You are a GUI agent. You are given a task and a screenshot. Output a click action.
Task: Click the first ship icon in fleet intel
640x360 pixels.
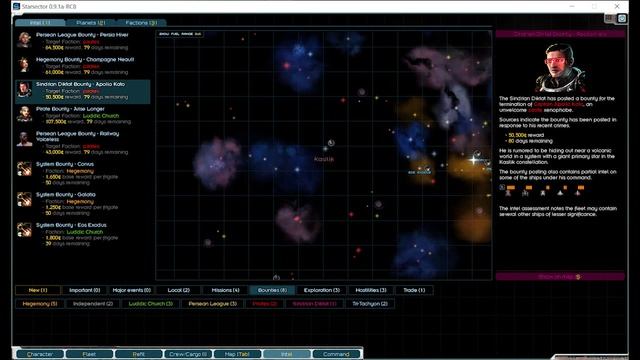pyautogui.click(x=508, y=192)
